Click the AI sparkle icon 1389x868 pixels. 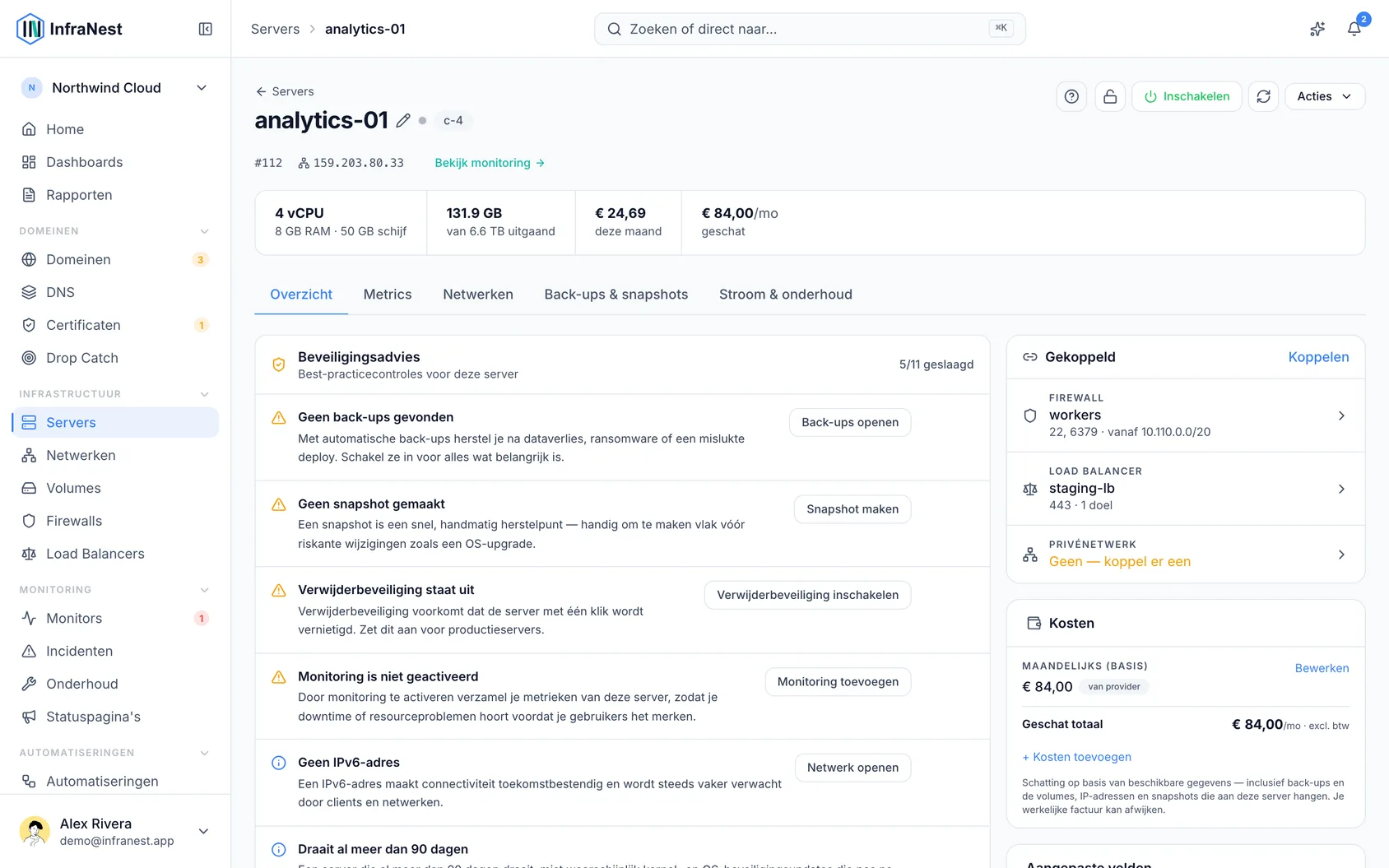[1317, 29]
